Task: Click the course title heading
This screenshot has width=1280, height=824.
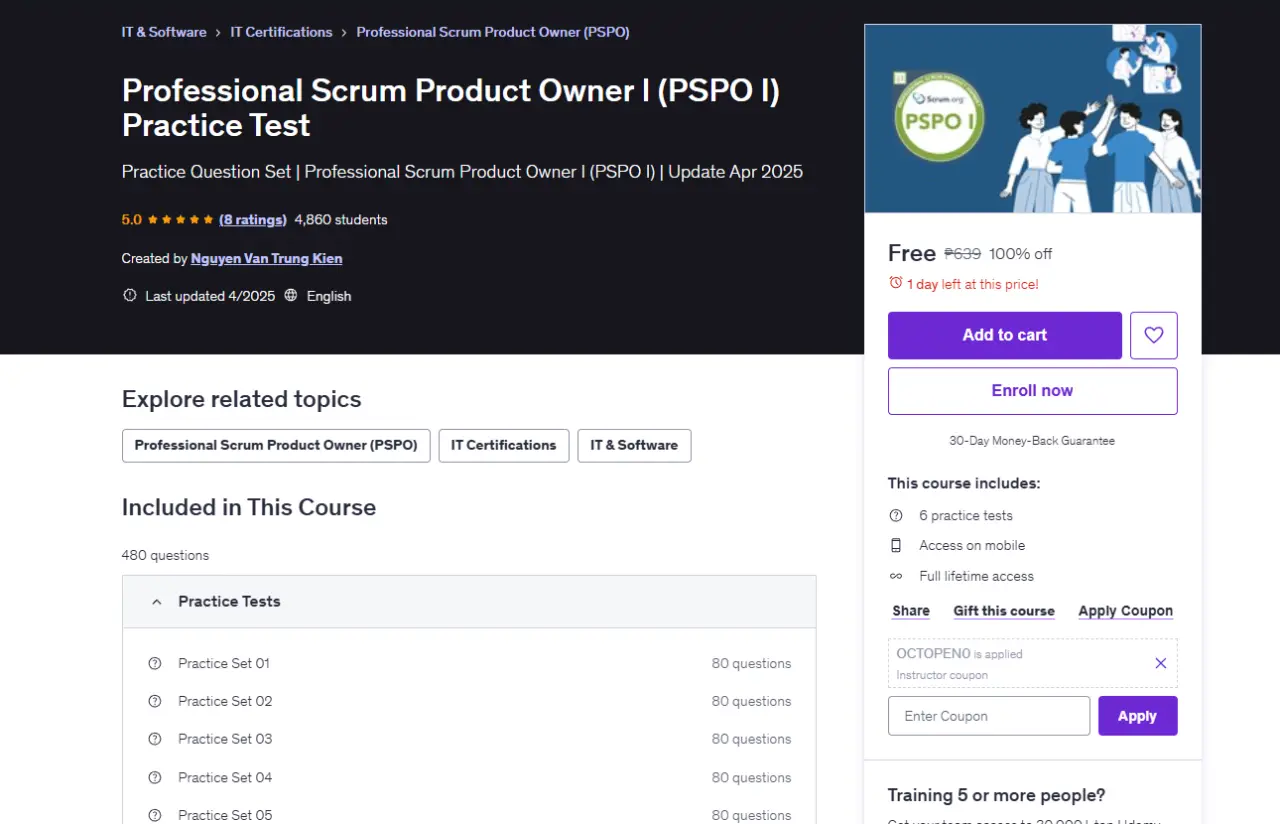Action: [451, 108]
